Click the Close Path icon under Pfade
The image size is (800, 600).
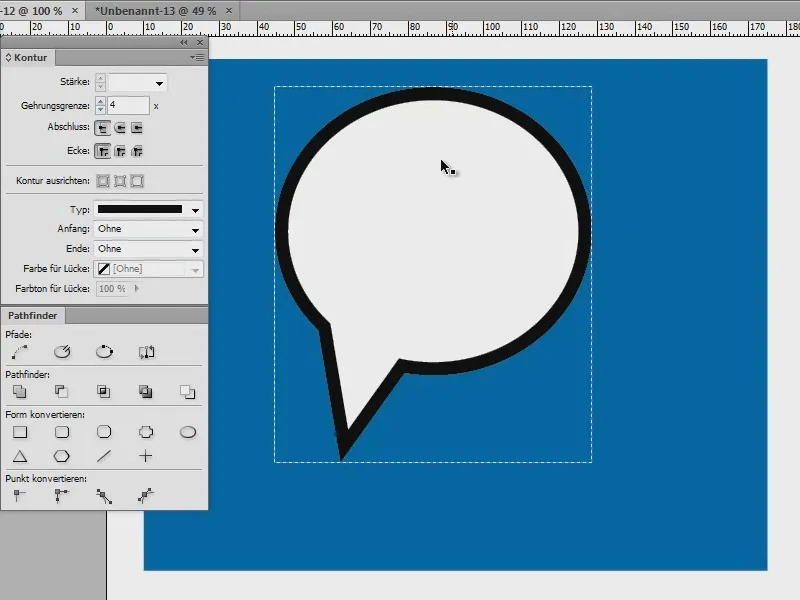coord(104,352)
